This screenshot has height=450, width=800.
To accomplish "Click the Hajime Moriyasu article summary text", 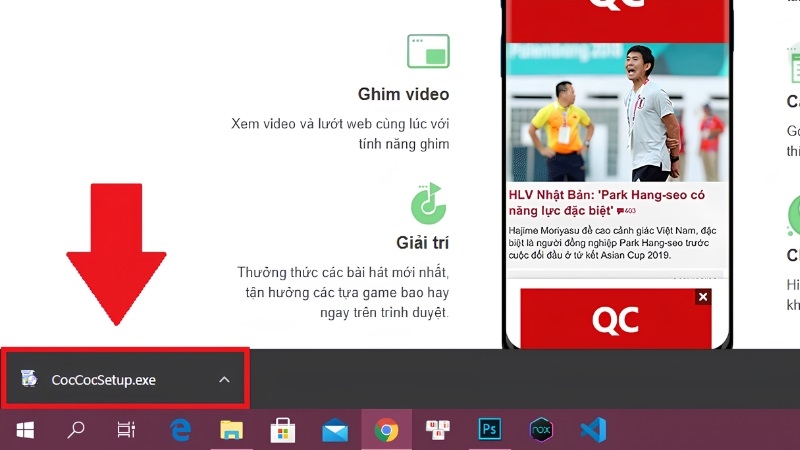I will 612,243.
